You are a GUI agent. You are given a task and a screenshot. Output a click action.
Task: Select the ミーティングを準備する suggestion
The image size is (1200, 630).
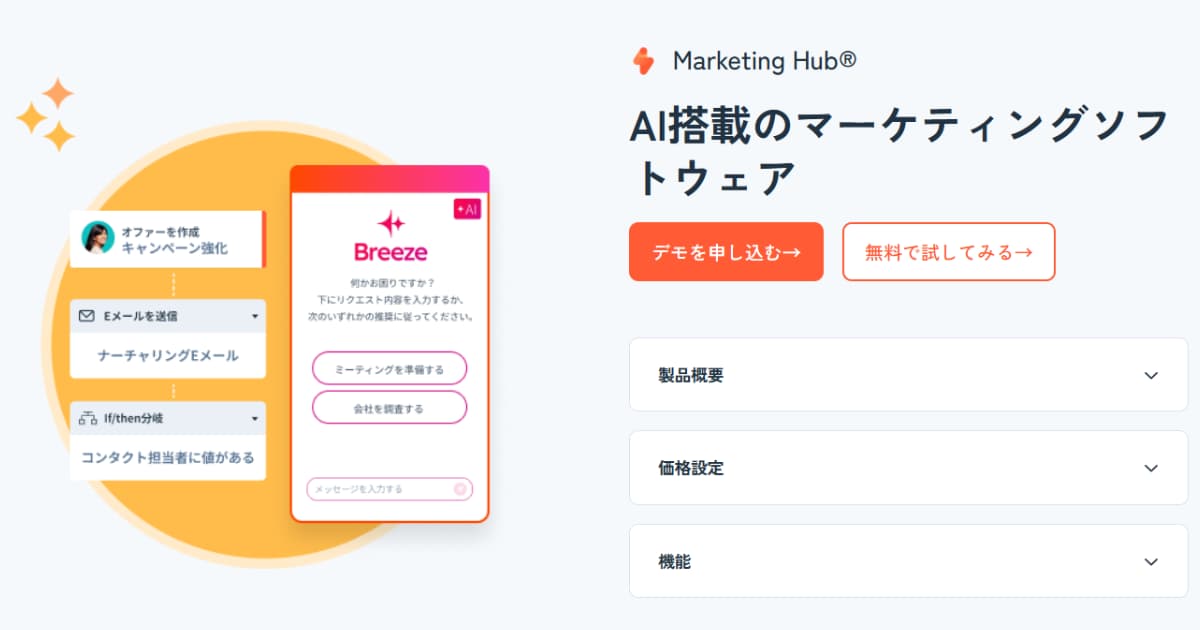[x=390, y=368]
